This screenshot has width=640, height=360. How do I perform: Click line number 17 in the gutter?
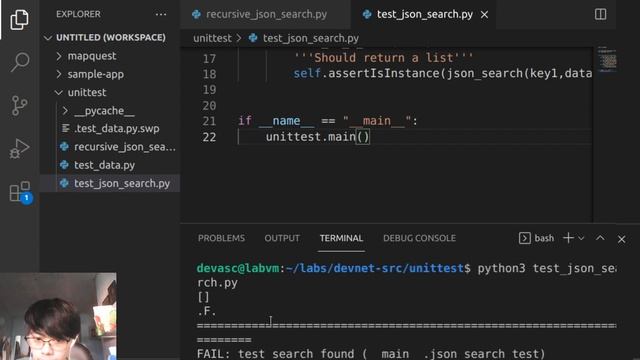point(209,59)
